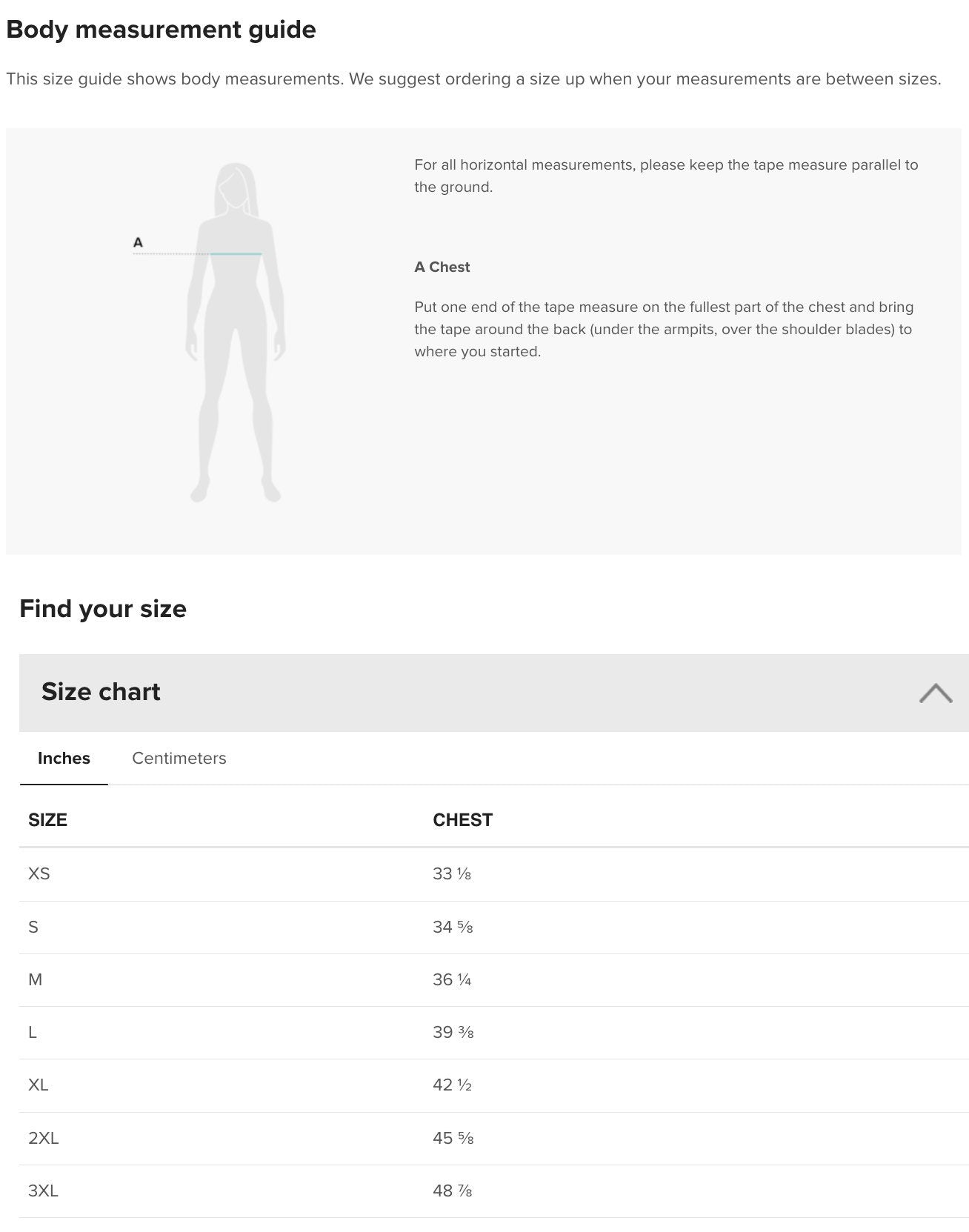
Task: Click the 42 ½ chest value for XL
Action: (x=452, y=1085)
